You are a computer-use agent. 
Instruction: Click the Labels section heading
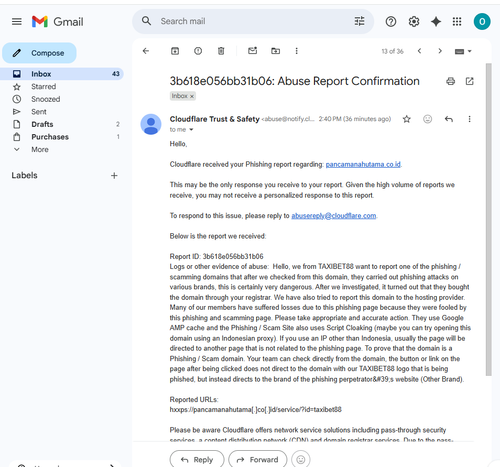click(x=24, y=175)
